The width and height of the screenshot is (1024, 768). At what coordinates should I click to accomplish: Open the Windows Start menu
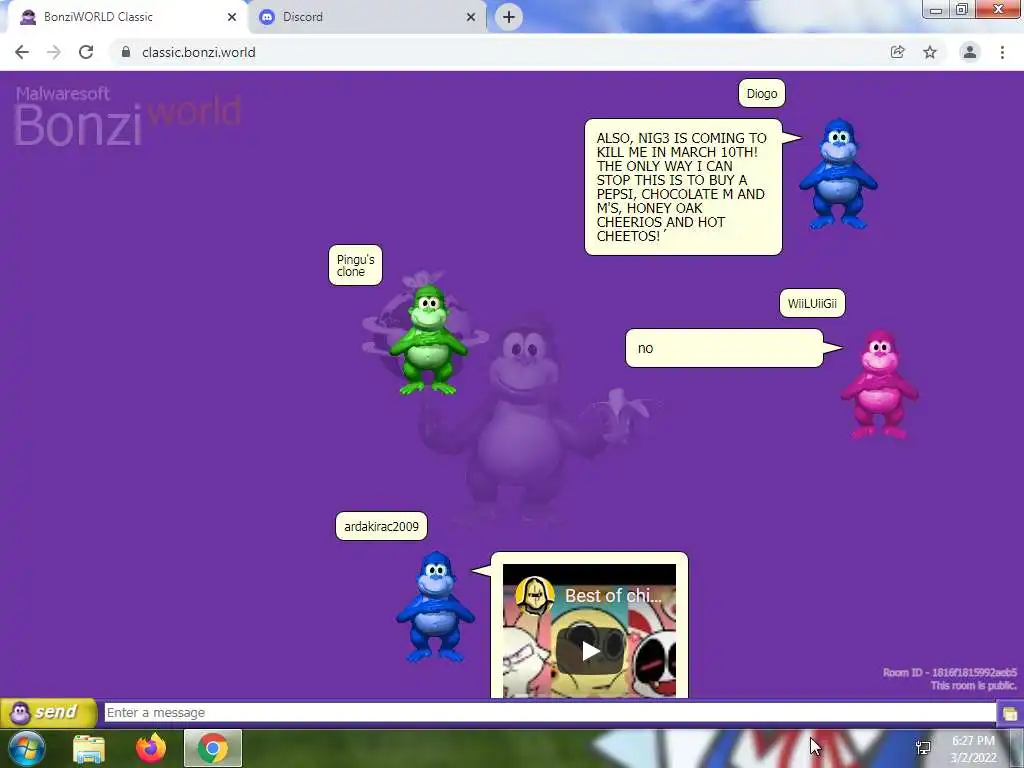27,748
